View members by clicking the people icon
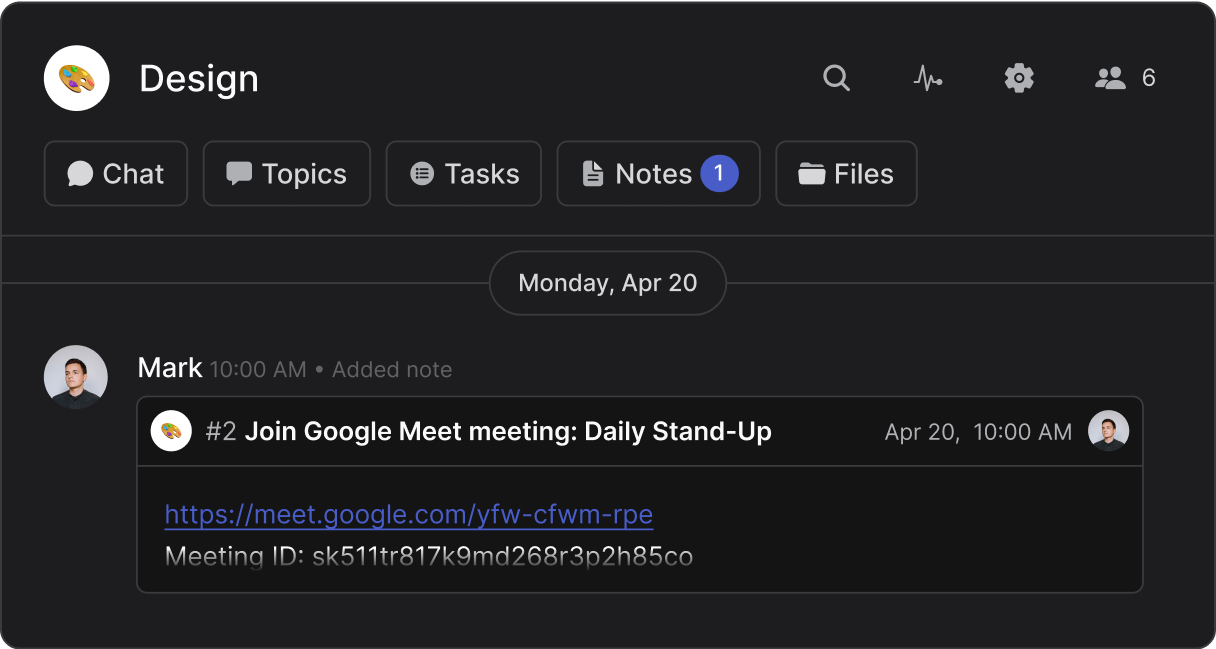The width and height of the screenshot is (1216, 649). click(1110, 78)
